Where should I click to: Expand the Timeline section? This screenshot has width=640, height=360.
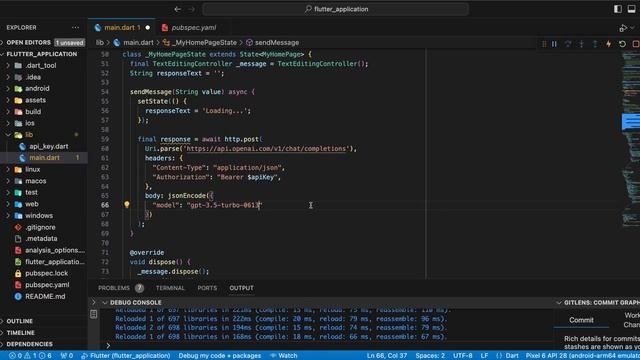pyautogui.click(x=44, y=333)
